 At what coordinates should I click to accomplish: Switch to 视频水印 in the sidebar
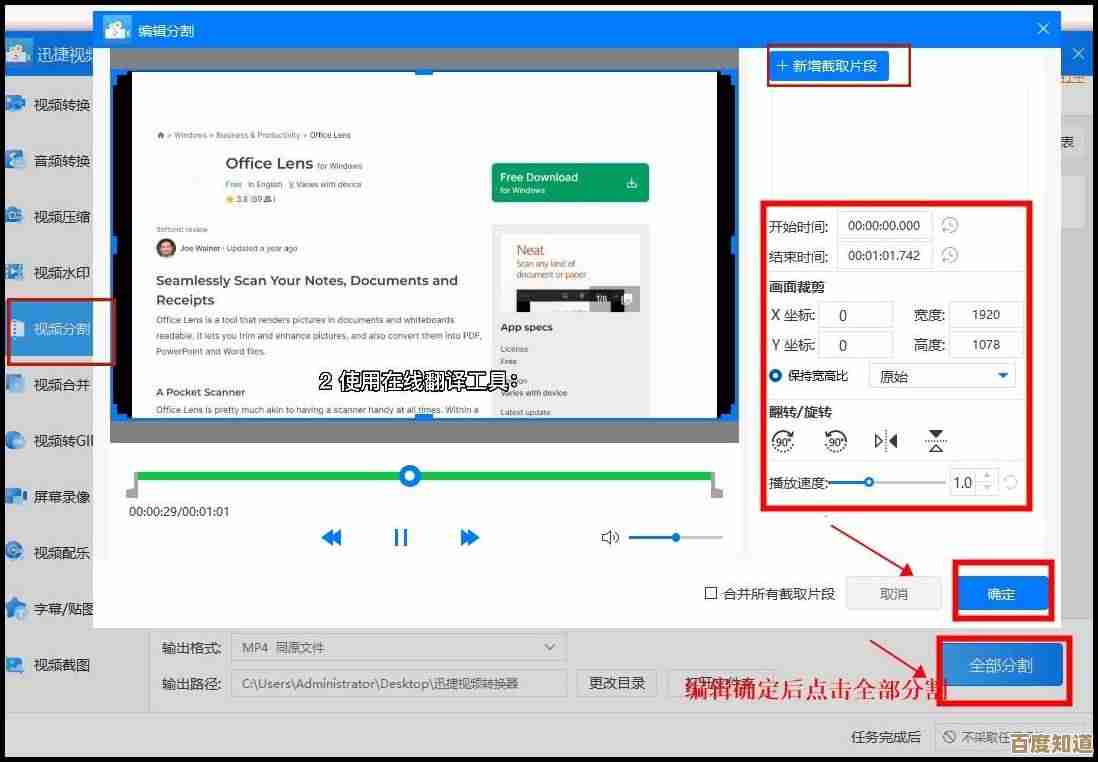(60, 272)
